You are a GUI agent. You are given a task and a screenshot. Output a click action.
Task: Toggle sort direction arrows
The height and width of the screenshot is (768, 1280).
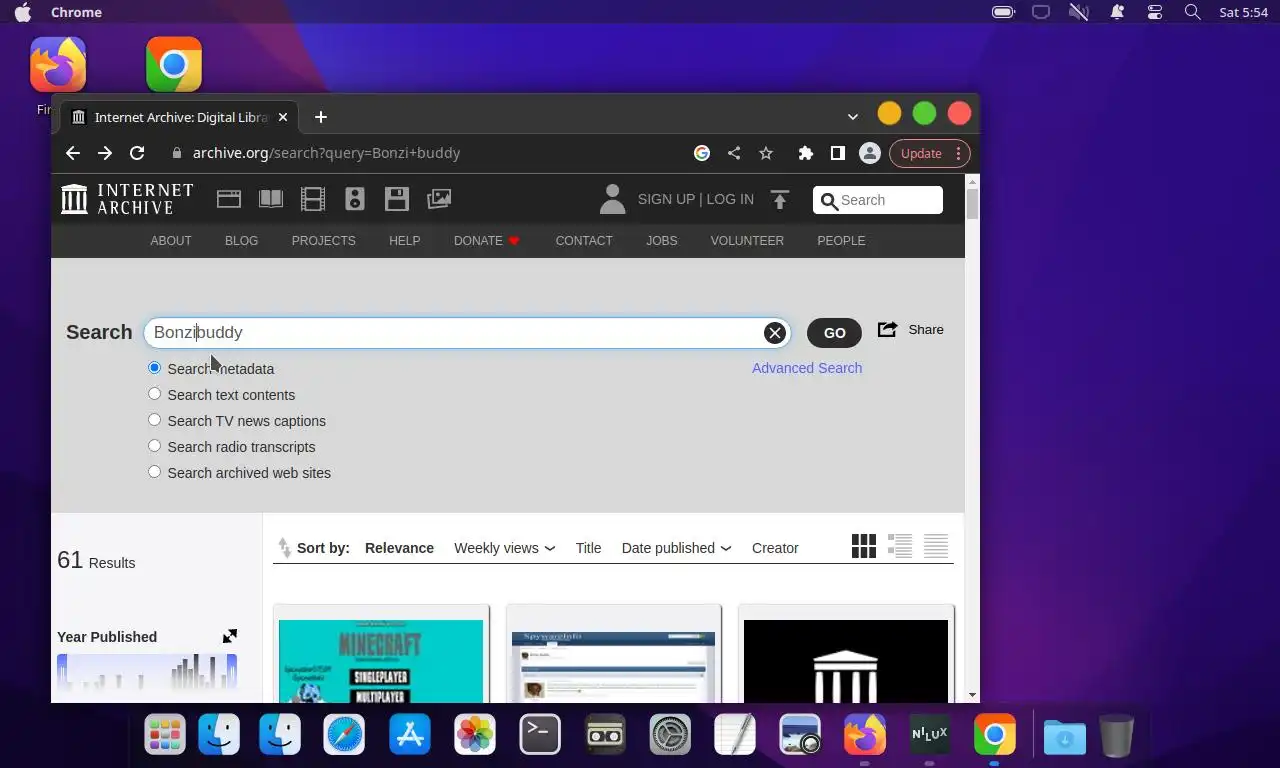(x=285, y=547)
